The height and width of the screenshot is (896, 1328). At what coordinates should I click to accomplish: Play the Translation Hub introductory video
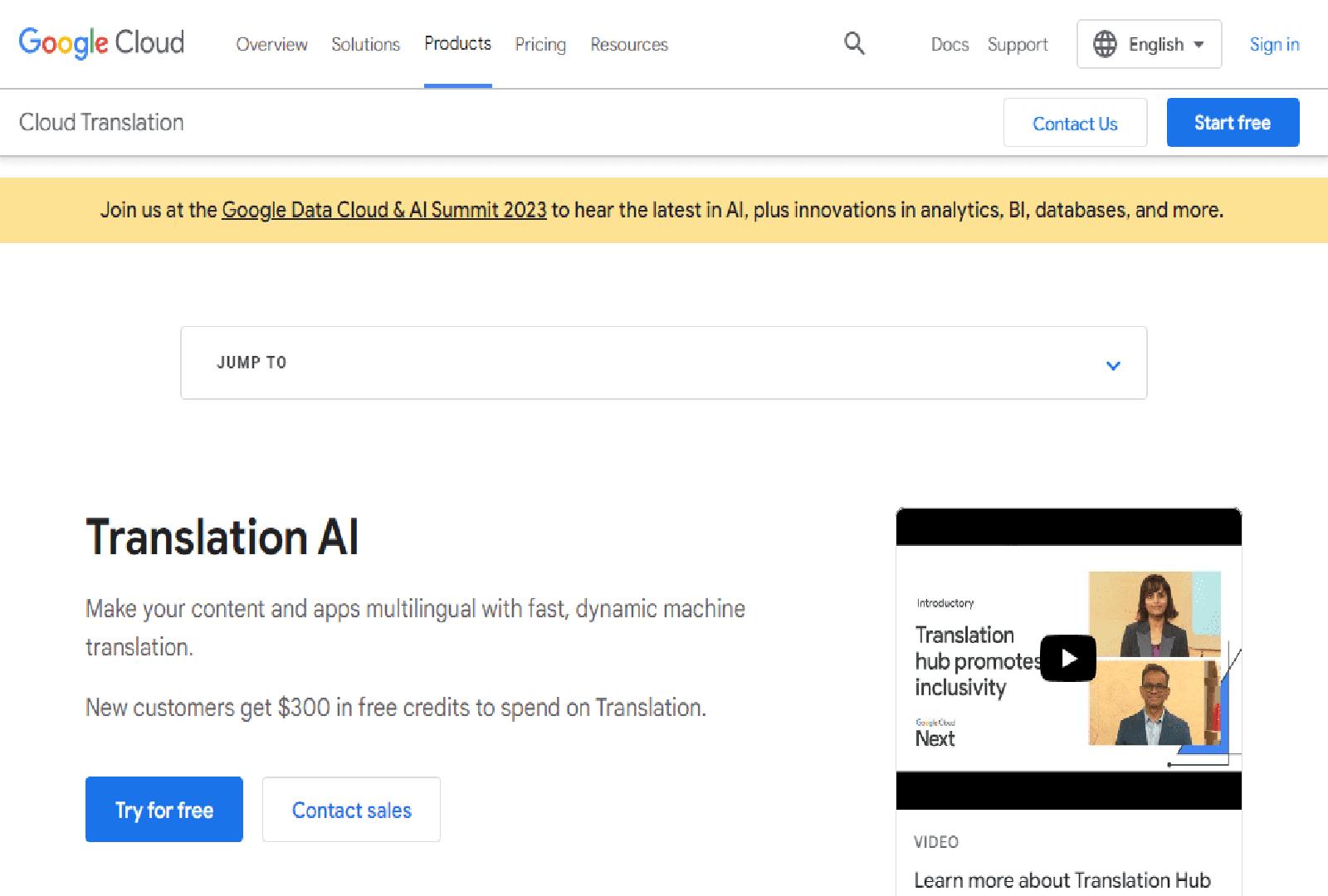pos(1068,658)
